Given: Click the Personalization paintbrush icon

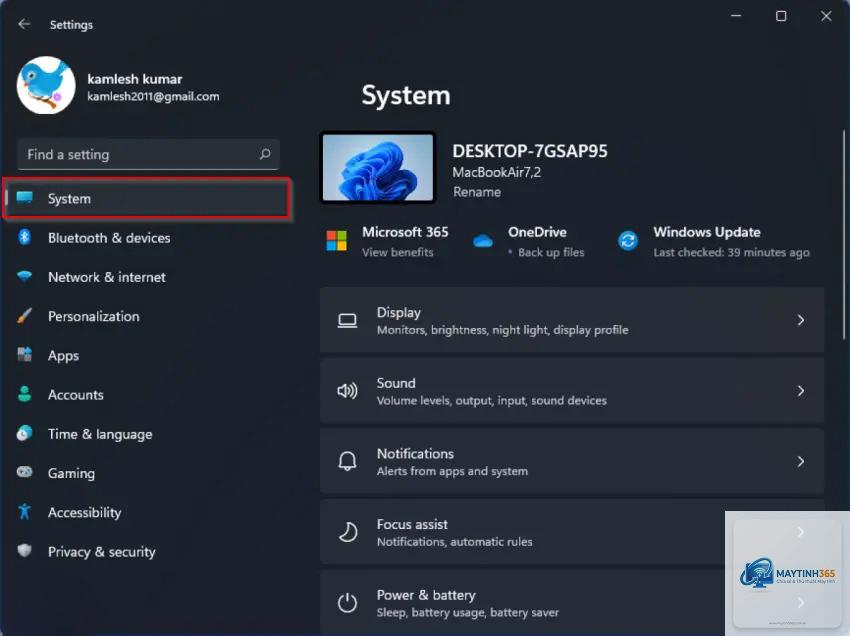Looking at the screenshot, I should pyautogui.click(x=24, y=315).
